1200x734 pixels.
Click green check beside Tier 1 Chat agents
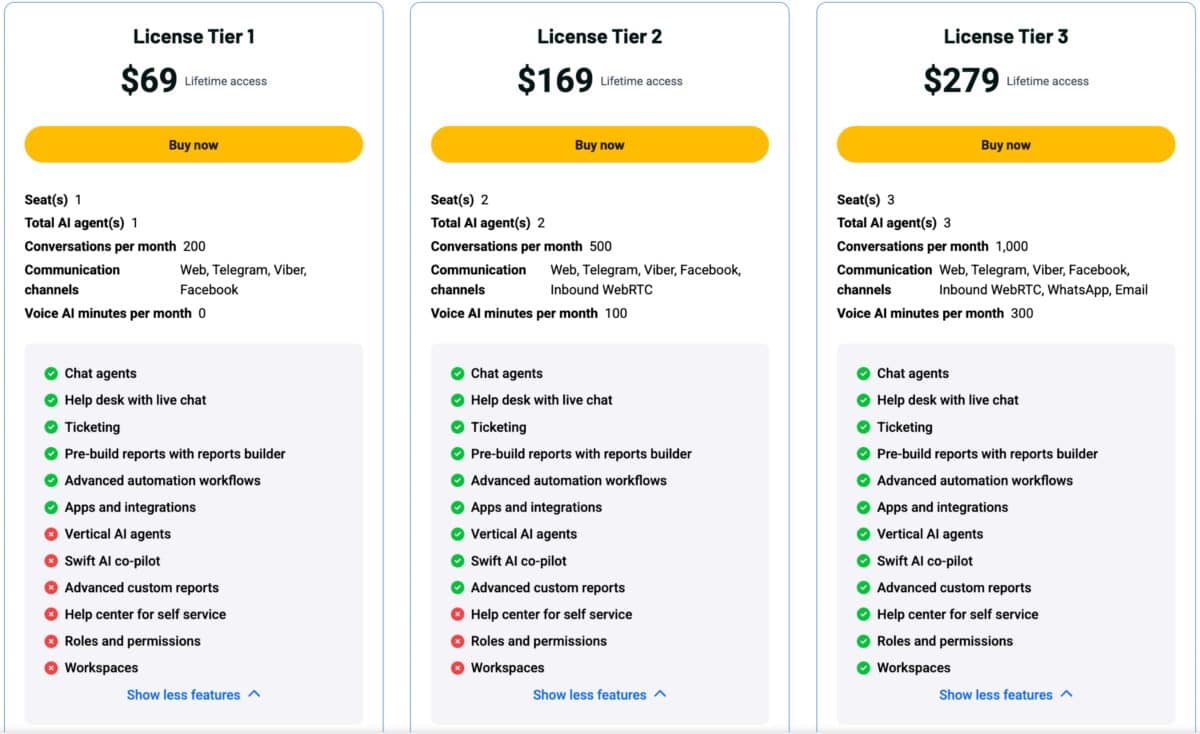pyautogui.click(x=51, y=373)
